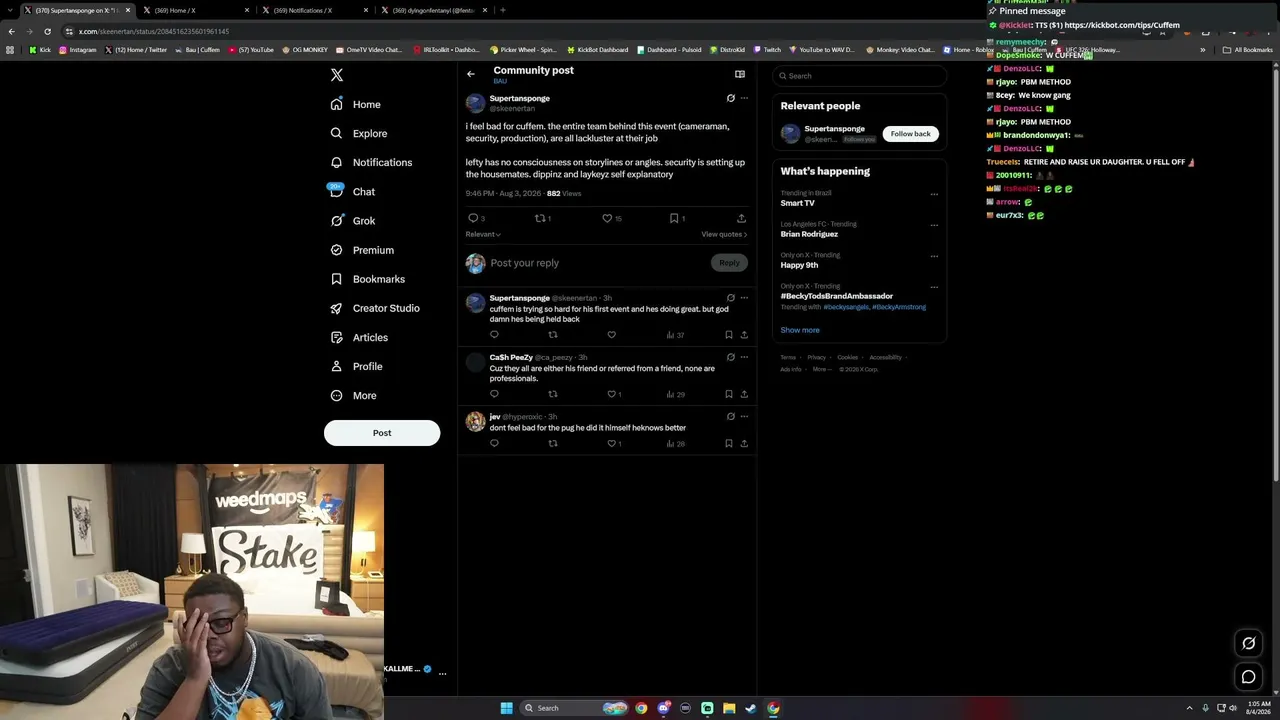Open Creator Studio in the sidebar
The image size is (1280, 720).
click(375, 308)
